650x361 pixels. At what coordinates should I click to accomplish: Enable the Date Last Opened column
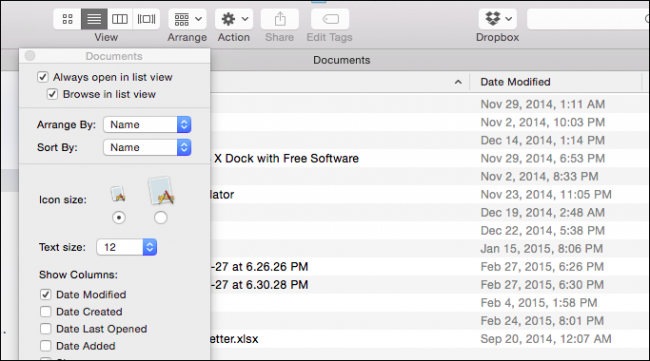[46, 329]
